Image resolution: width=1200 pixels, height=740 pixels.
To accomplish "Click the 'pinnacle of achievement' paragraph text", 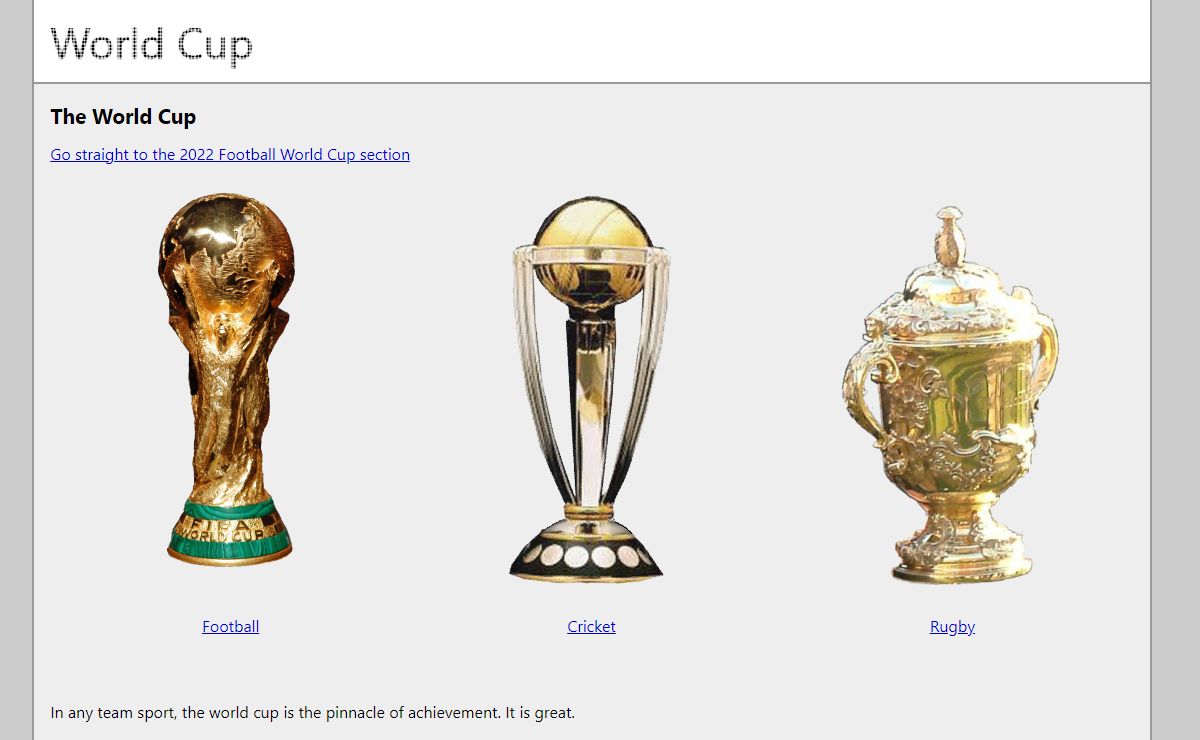I will [313, 713].
